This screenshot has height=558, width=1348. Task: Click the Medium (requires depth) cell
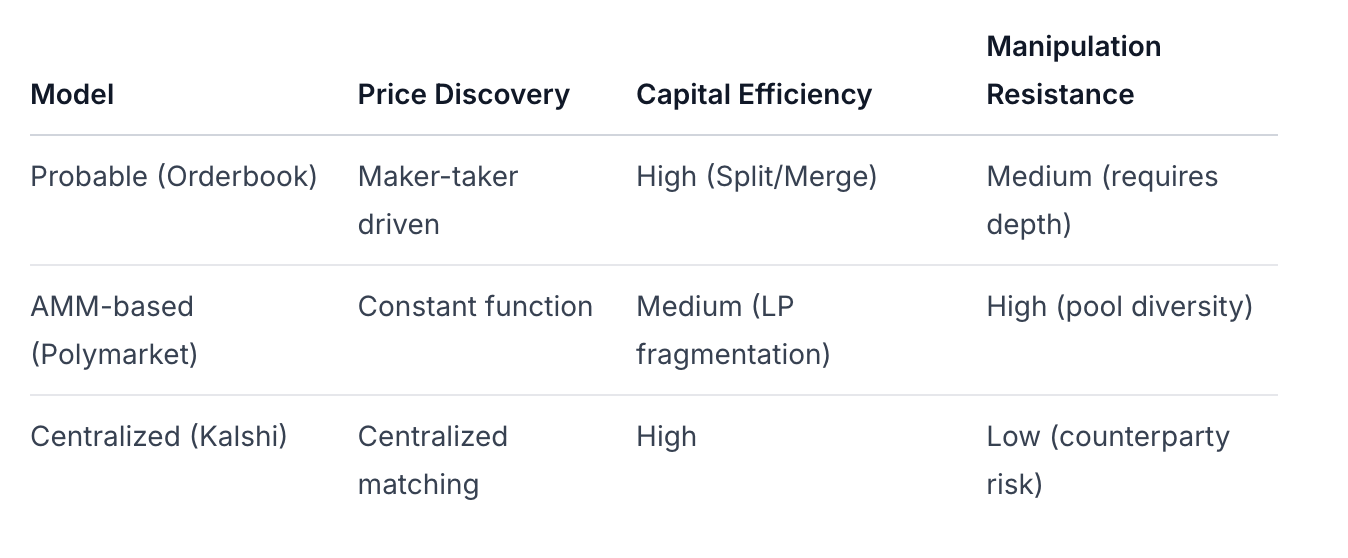[x=1102, y=200]
